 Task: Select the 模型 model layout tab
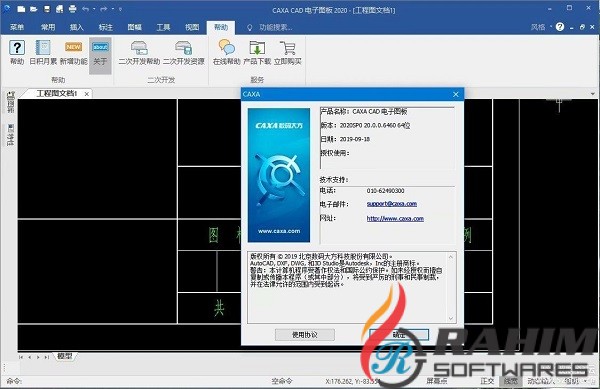click(65, 356)
